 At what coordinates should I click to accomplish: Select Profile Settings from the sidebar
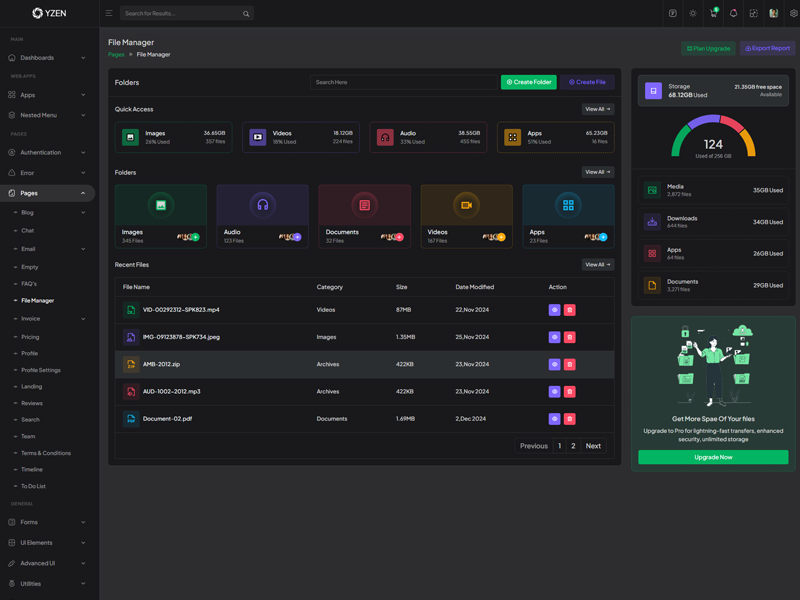click(41, 370)
